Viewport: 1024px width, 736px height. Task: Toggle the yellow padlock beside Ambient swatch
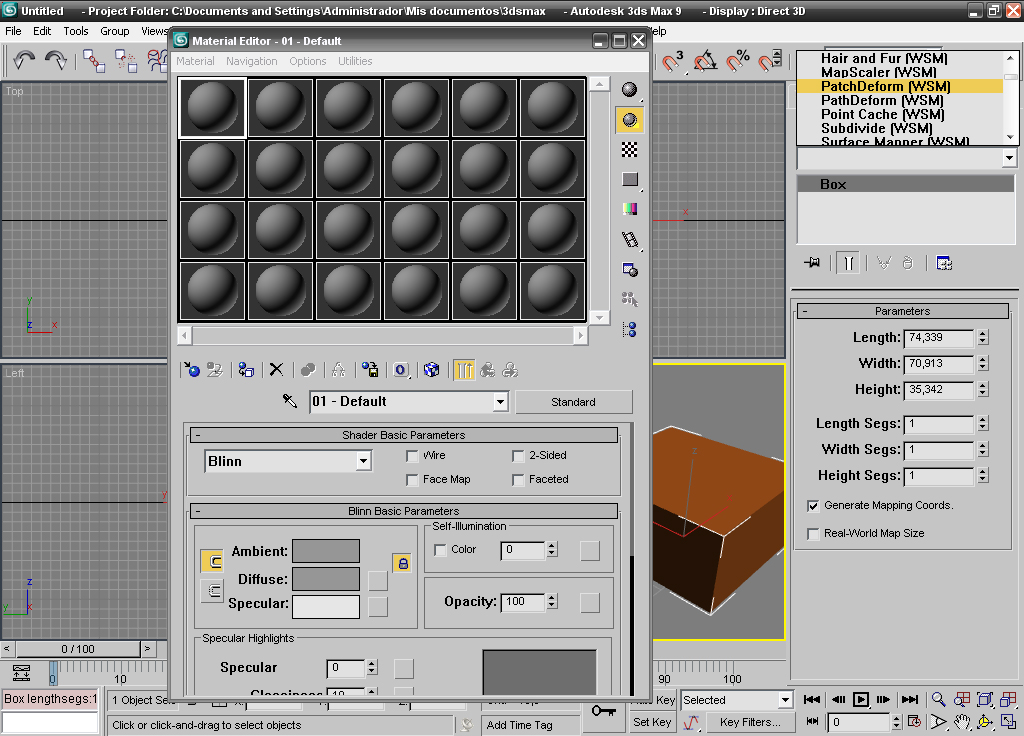(402, 563)
